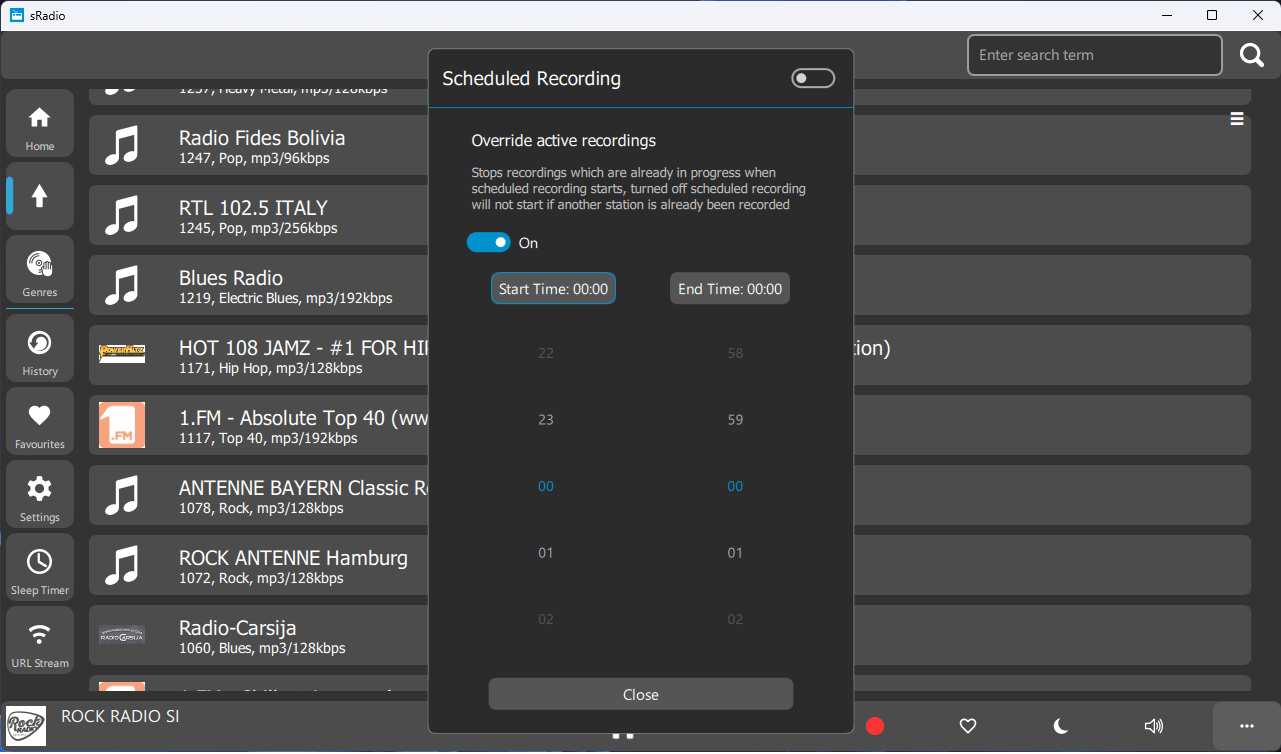Click the Start Time: 00:00 button
1281x754 pixels.
pos(553,289)
